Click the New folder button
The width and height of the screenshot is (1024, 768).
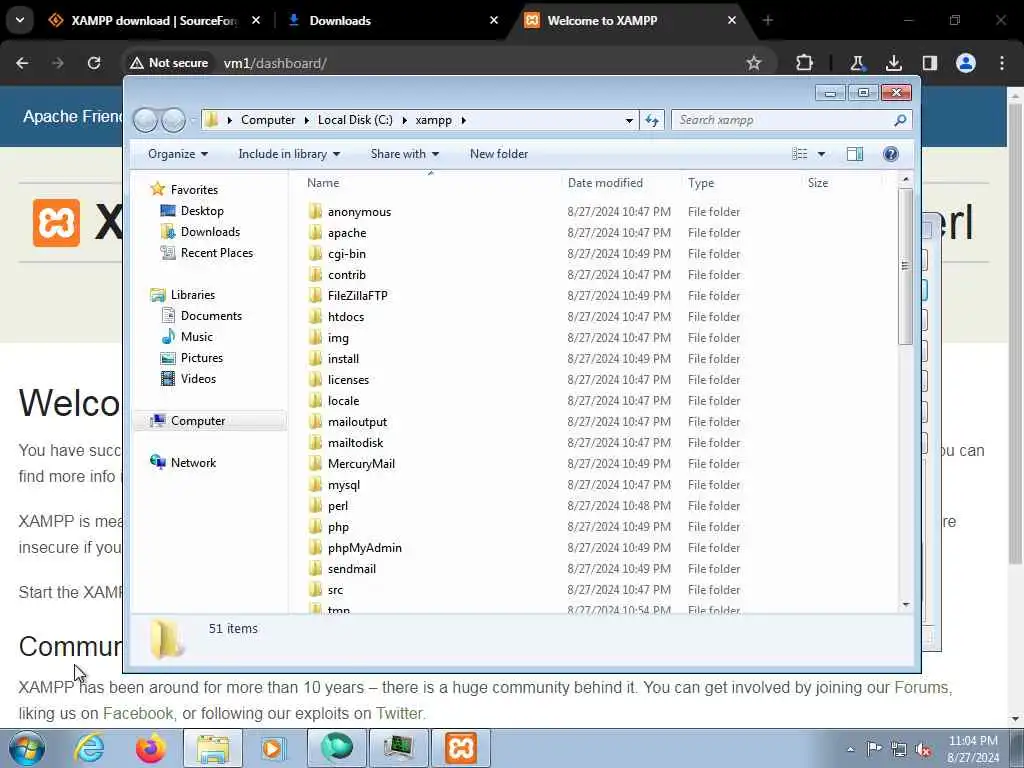[499, 154]
